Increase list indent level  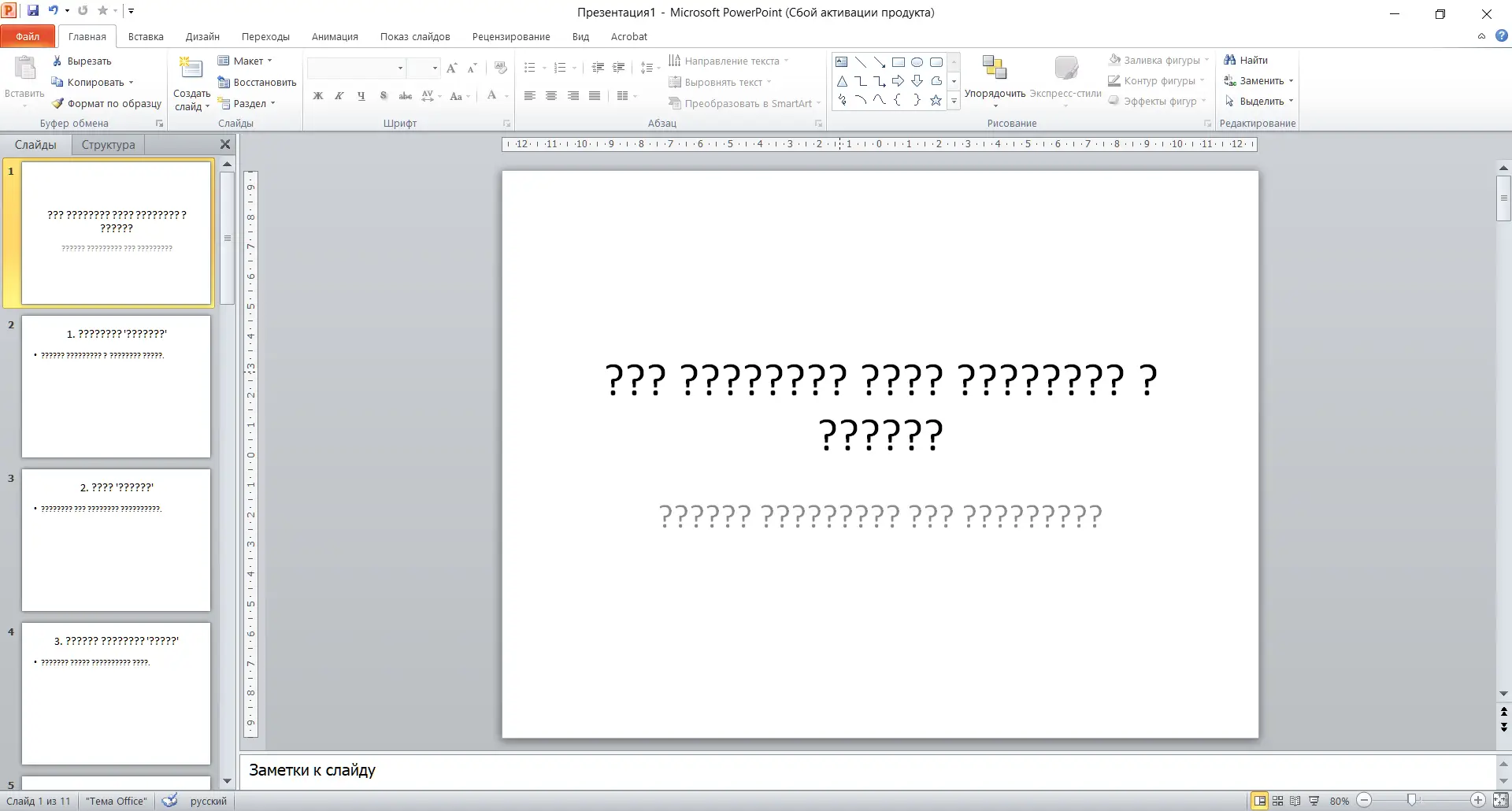(619, 68)
